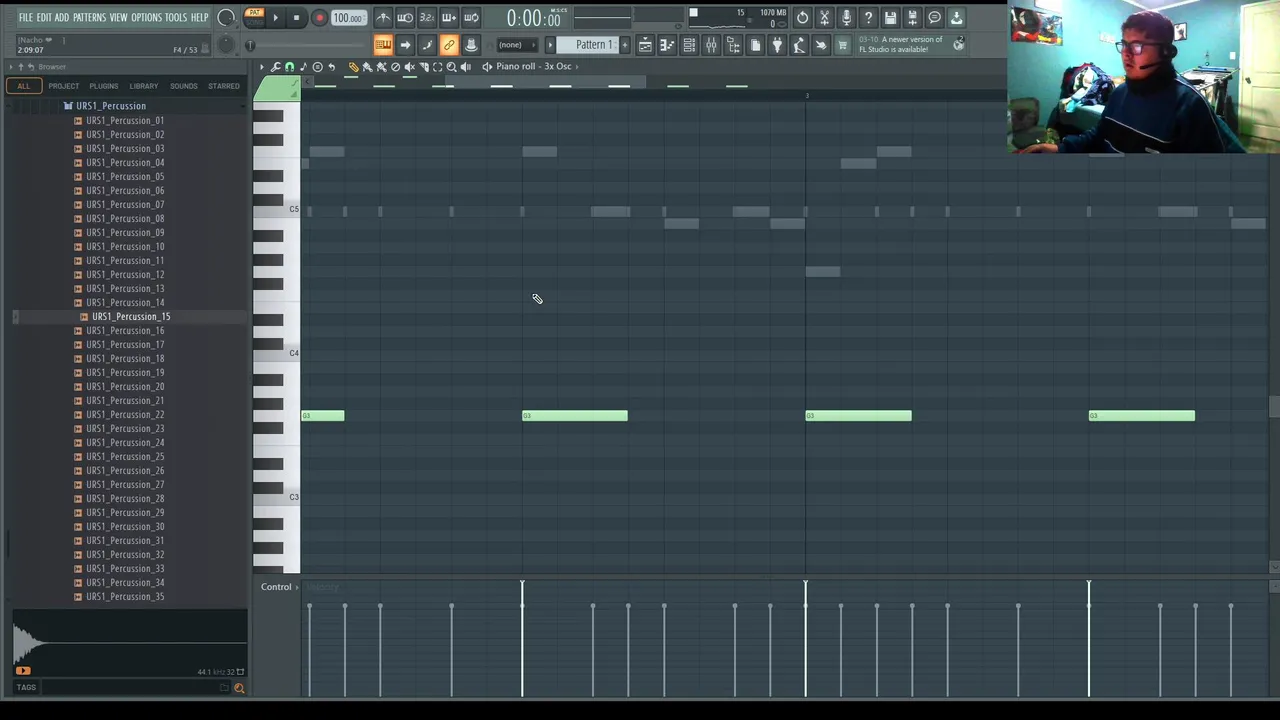Open the Mixer window icon
Viewport: 1280px width, 720px height.
711,45
